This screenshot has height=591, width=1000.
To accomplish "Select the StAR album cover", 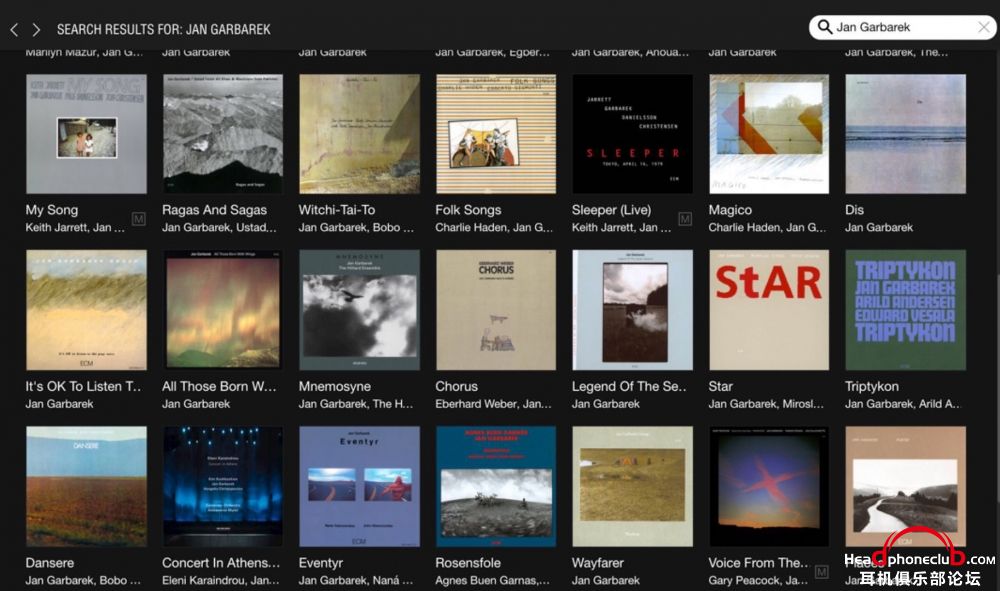I will (769, 310).
